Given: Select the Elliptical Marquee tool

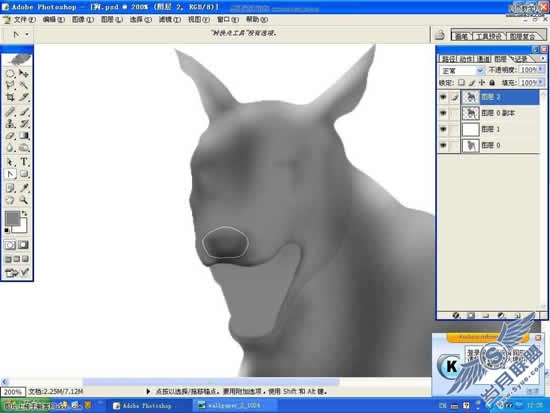Looking at the screenshot, I should 10,73.
